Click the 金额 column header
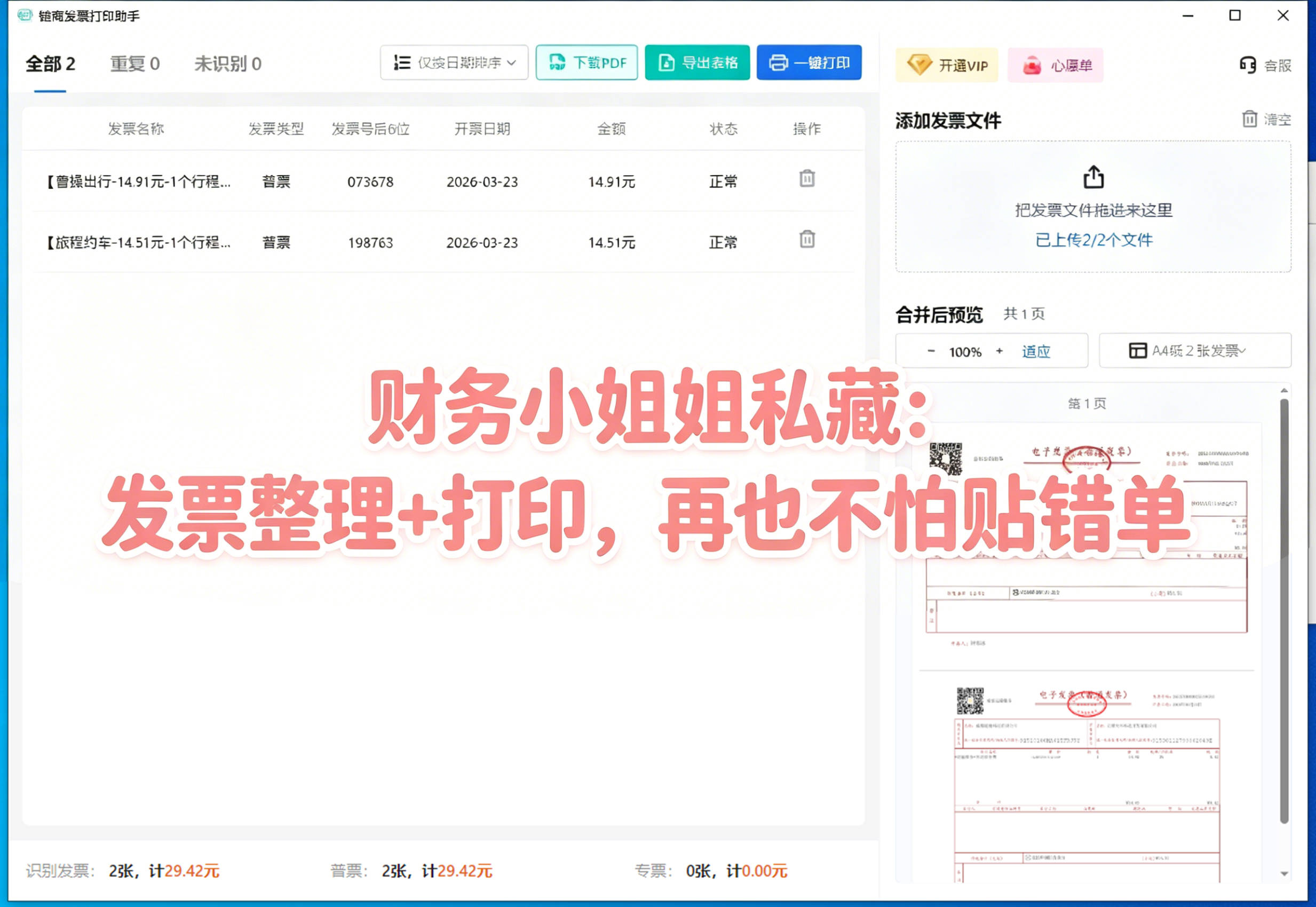1316x907 pixels. 612,129
